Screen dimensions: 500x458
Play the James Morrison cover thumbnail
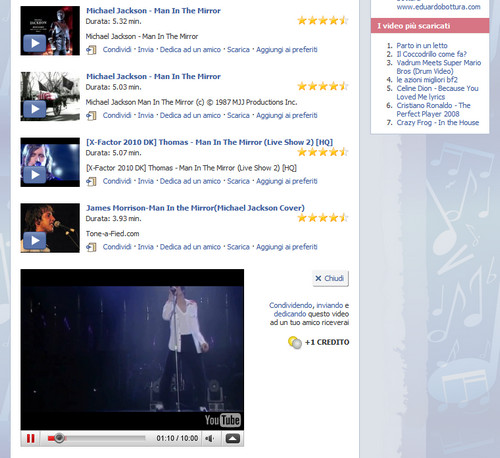click(50, 228)
